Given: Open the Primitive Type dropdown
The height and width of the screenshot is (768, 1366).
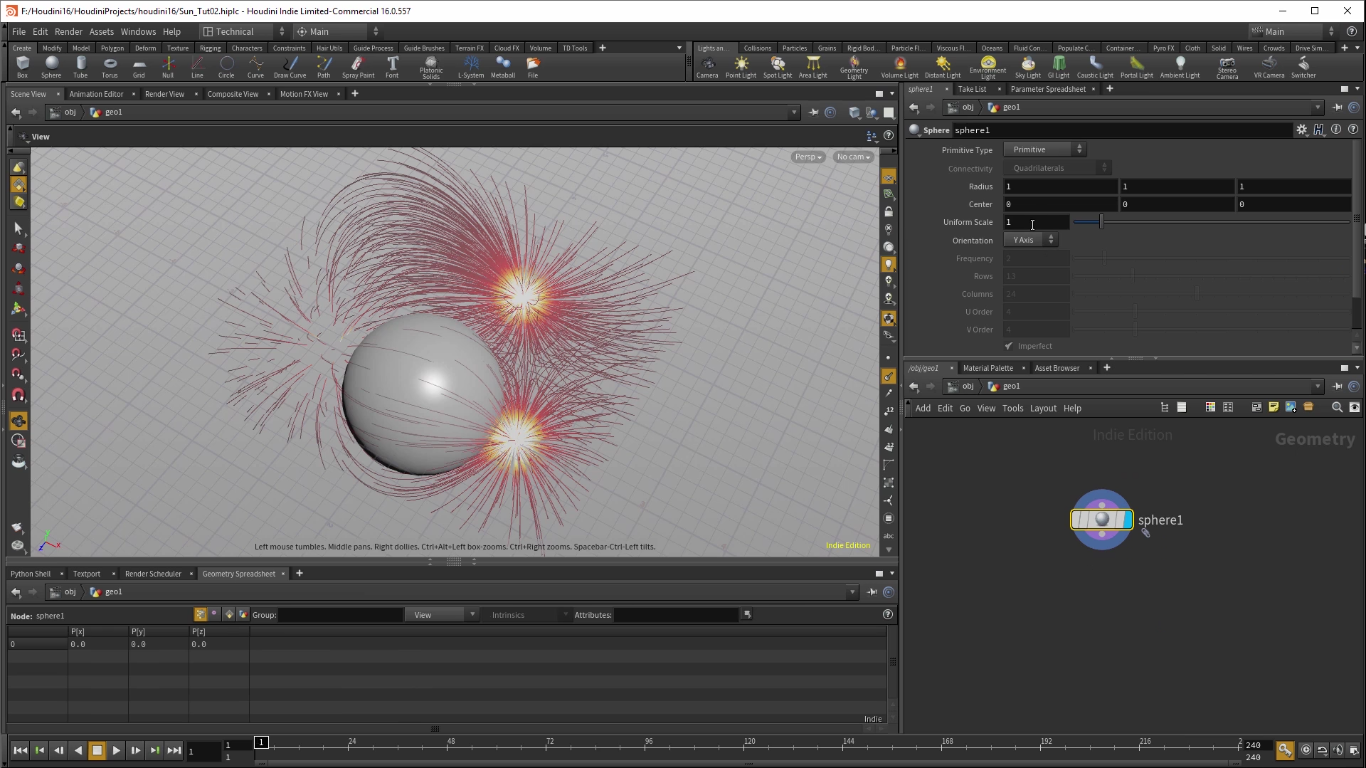Looking at the screenshot, I should click(x=1043, y=149).
